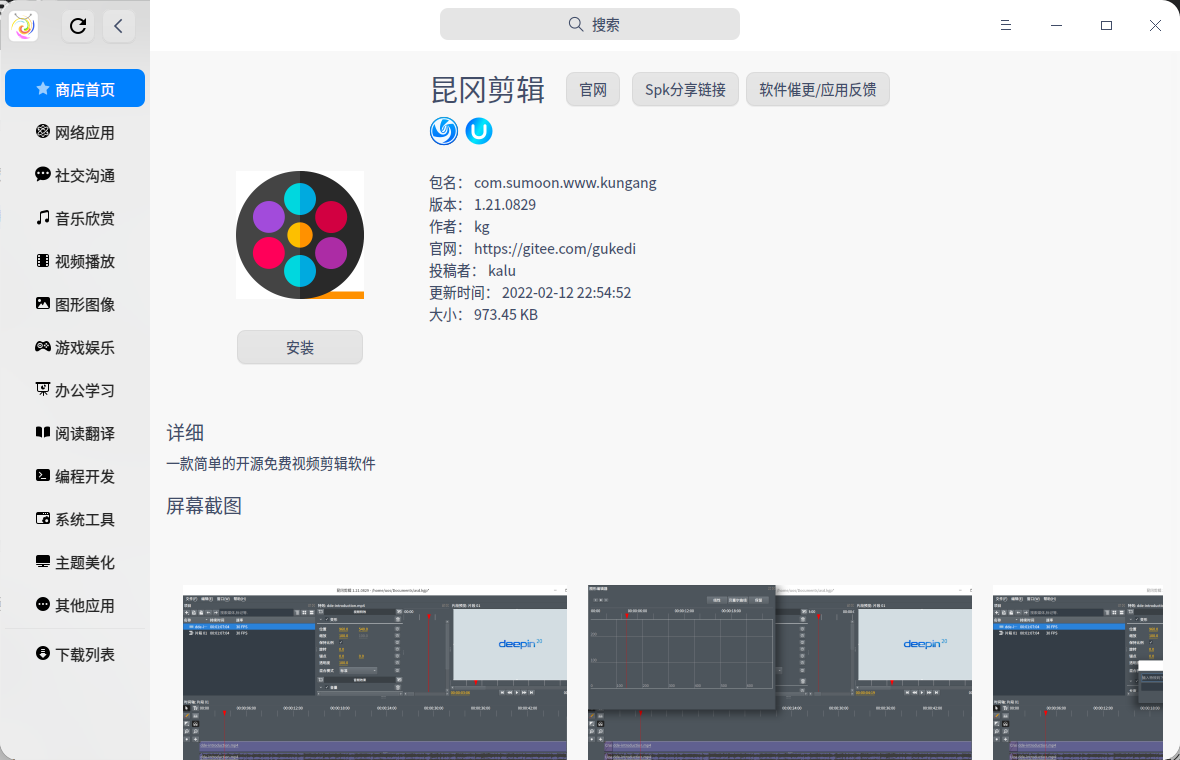Open the 社交沟通 category

pyautogui.click(x=75, y=175)
